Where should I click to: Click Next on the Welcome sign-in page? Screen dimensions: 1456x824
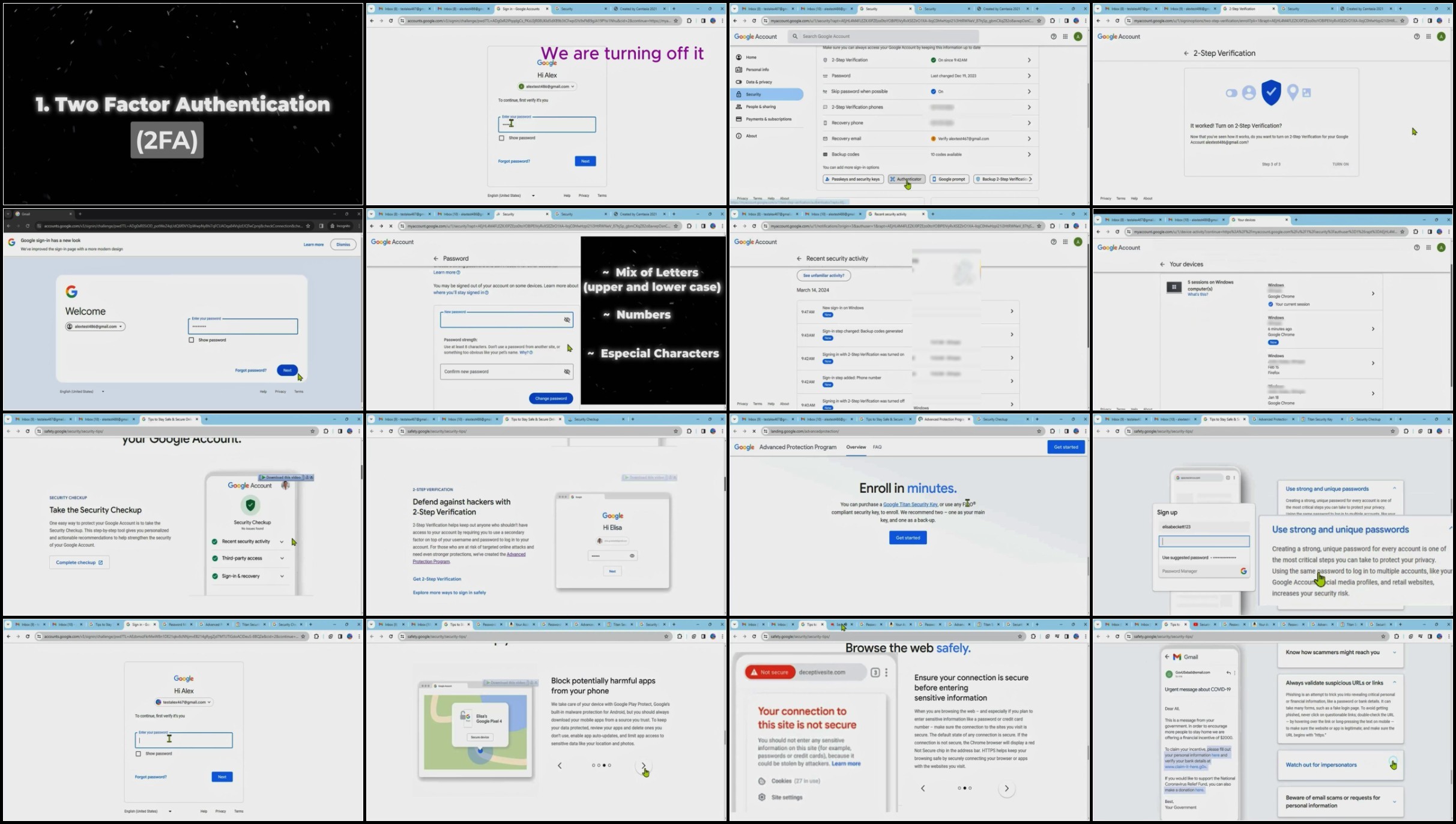287,370
